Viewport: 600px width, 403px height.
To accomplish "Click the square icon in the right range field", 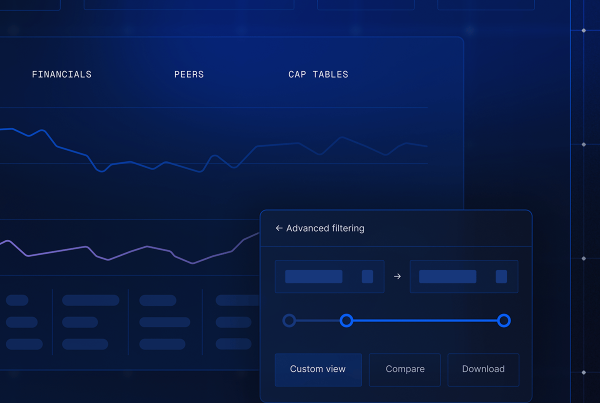I will (x=500, y=276).
